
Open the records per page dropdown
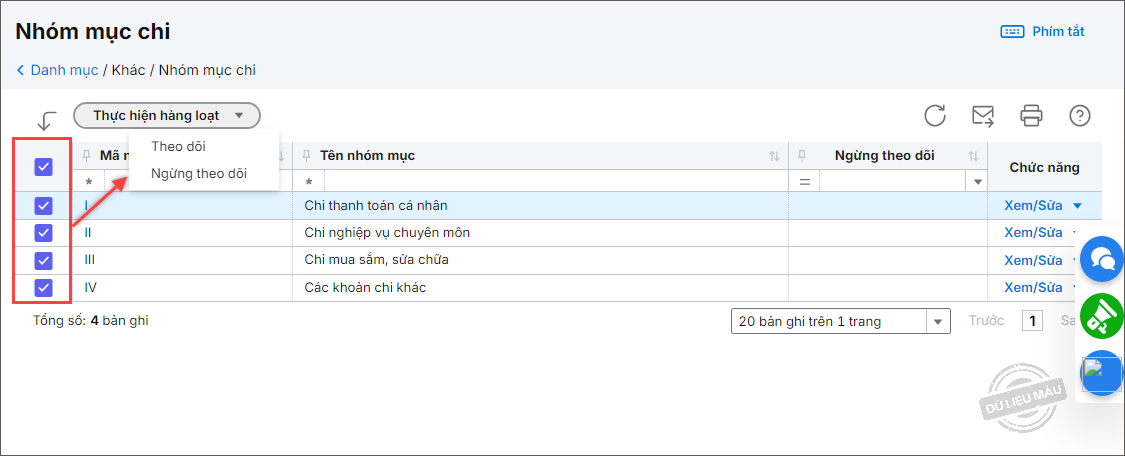click(x=938, y=322)
